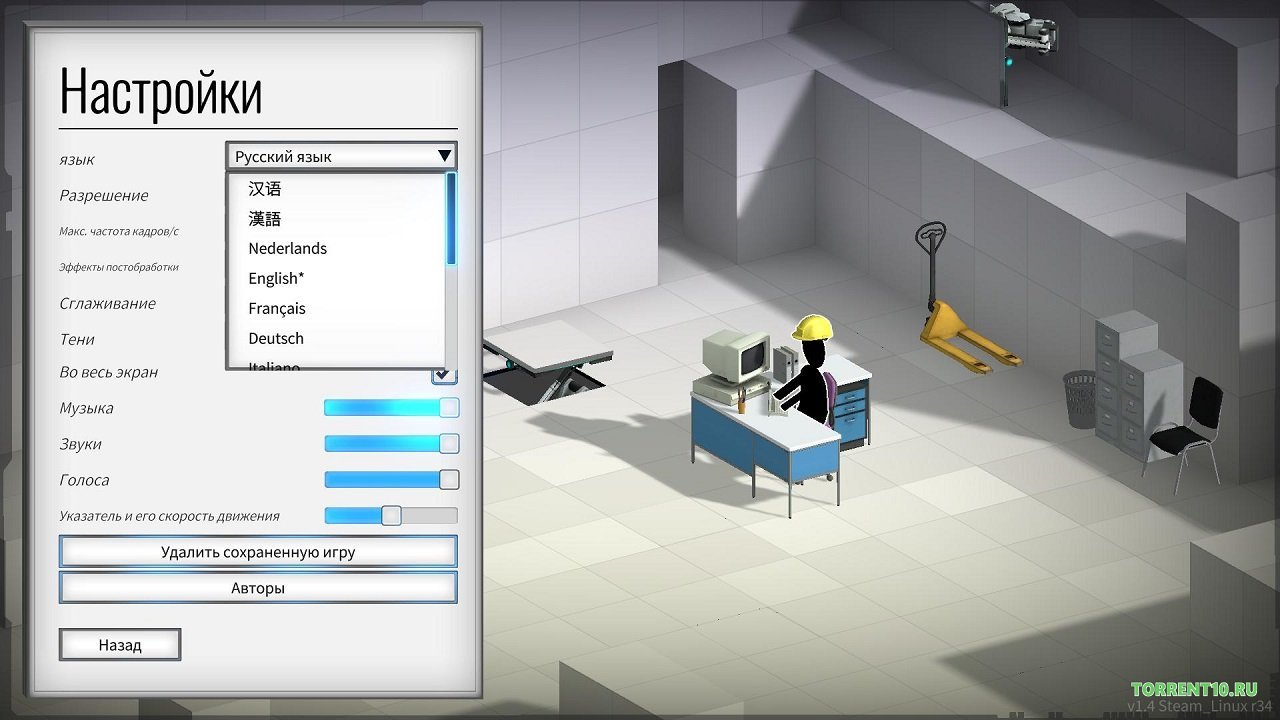Adjust the Музыка volume slider

tap(390, 408)
